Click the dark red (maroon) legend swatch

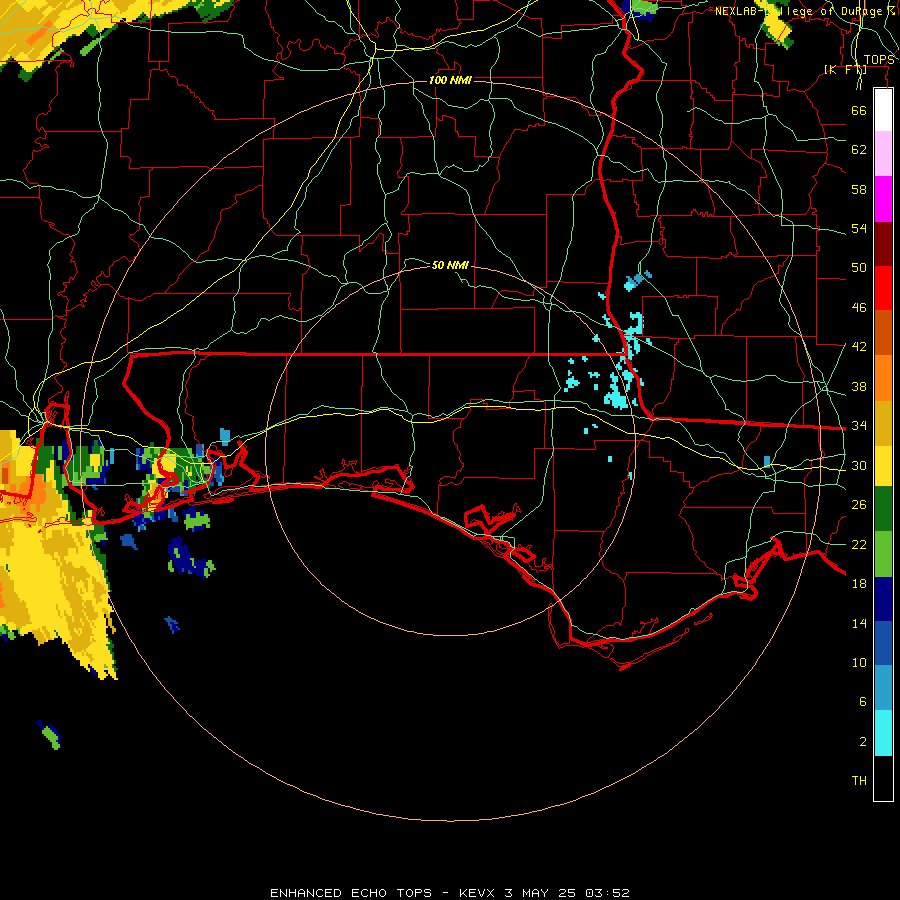(x=883, y=244)
